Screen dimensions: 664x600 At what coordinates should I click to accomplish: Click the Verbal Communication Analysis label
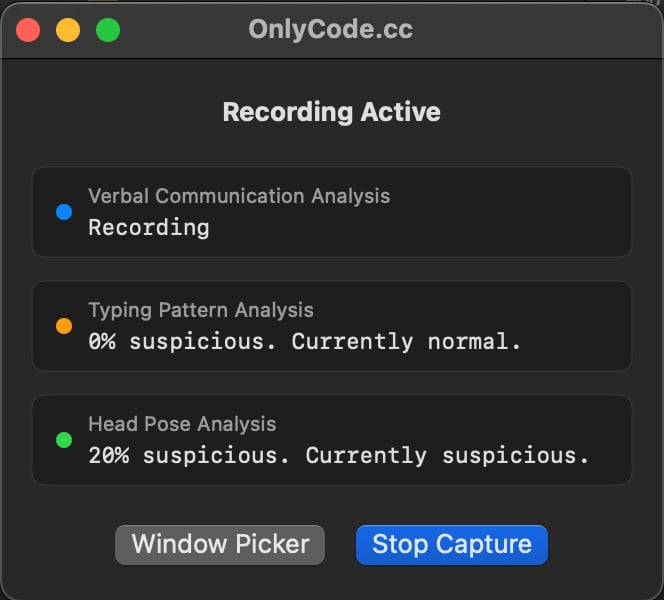(x=239, y=196)
